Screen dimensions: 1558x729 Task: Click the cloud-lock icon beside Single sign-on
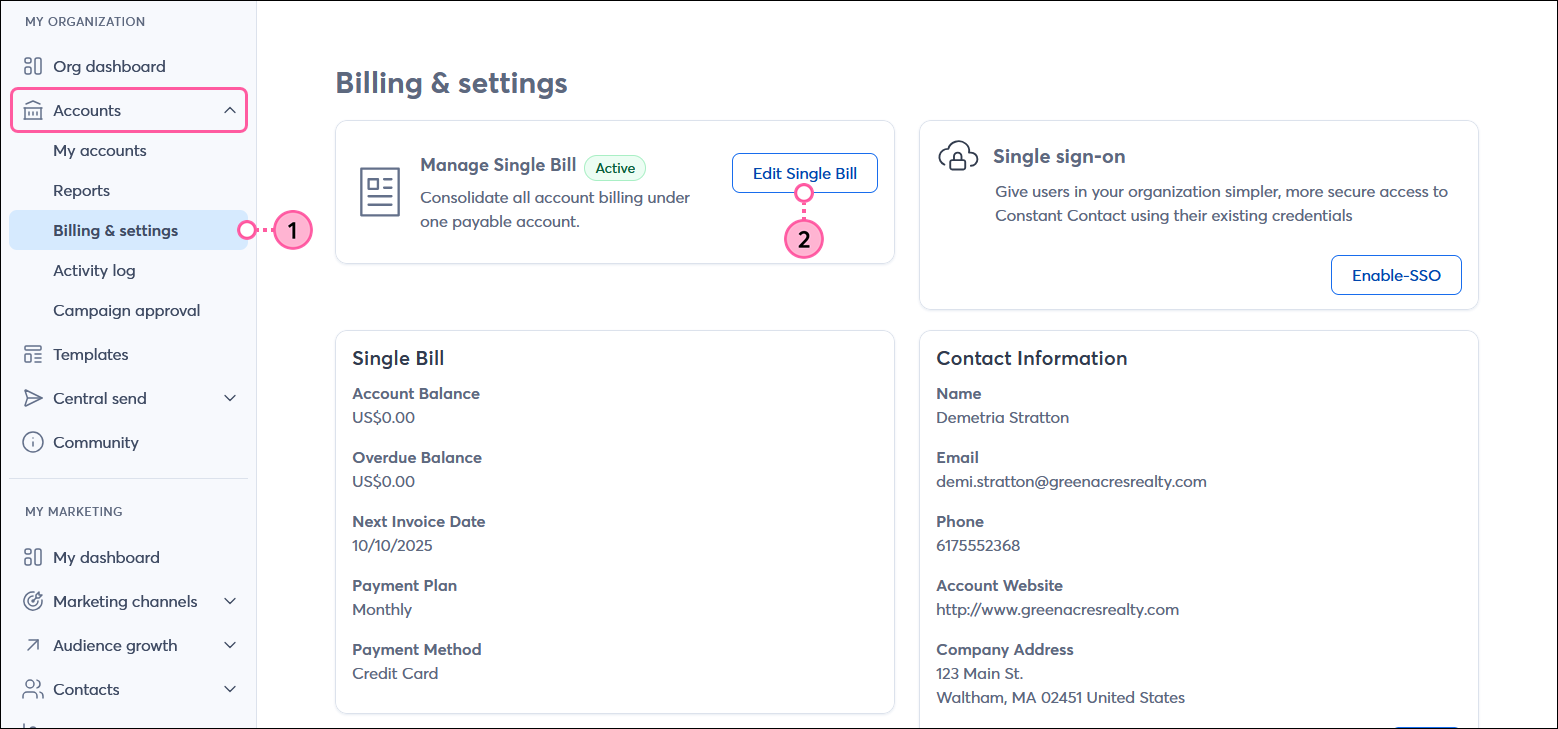tap(958, 156)
